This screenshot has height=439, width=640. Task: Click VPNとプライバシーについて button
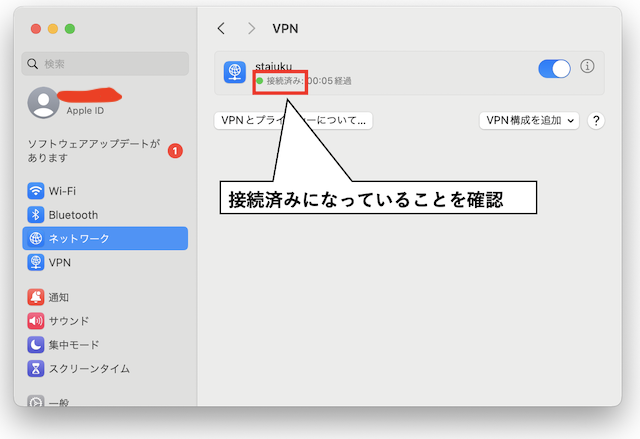[x=293, y=121]
